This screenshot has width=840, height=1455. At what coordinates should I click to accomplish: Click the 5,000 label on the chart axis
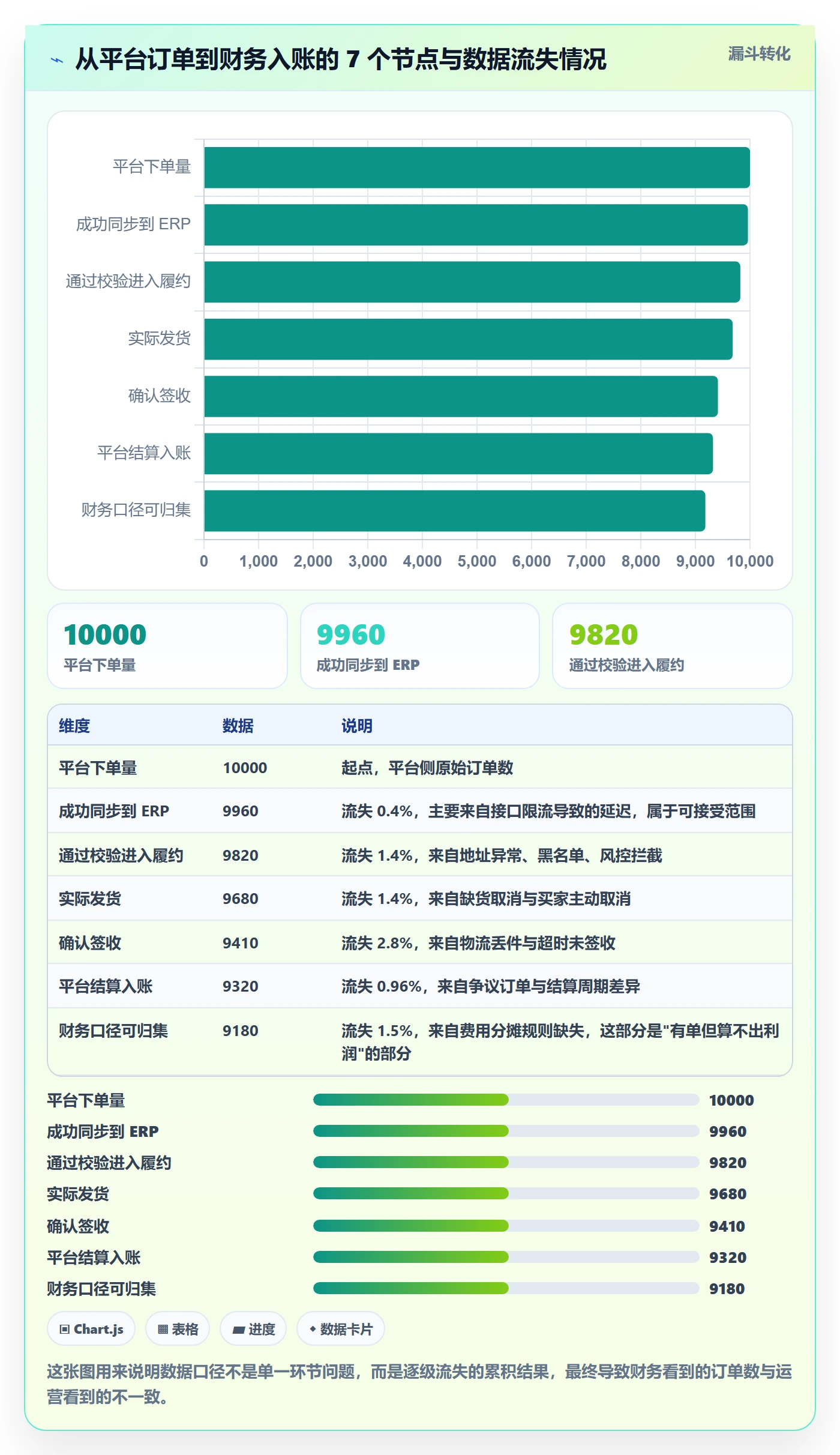(477, 561)
